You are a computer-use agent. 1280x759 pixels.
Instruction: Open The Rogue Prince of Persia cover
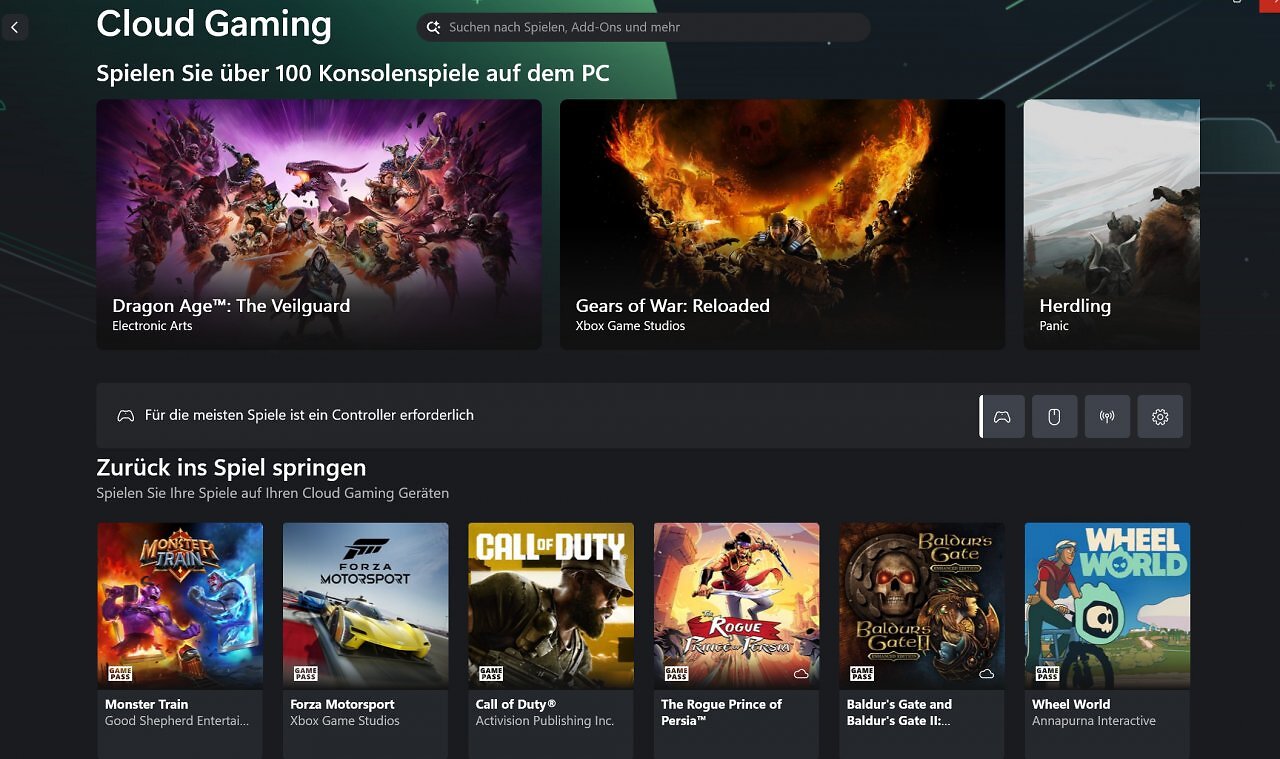(737, 605)
